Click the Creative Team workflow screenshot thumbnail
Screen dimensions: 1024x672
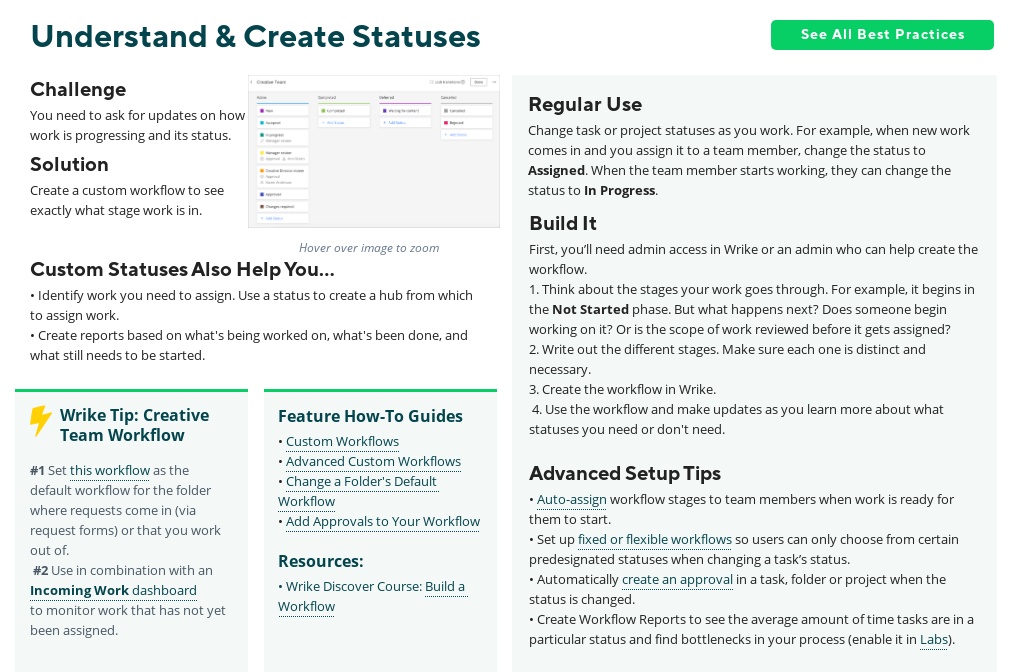pos(374,151)
